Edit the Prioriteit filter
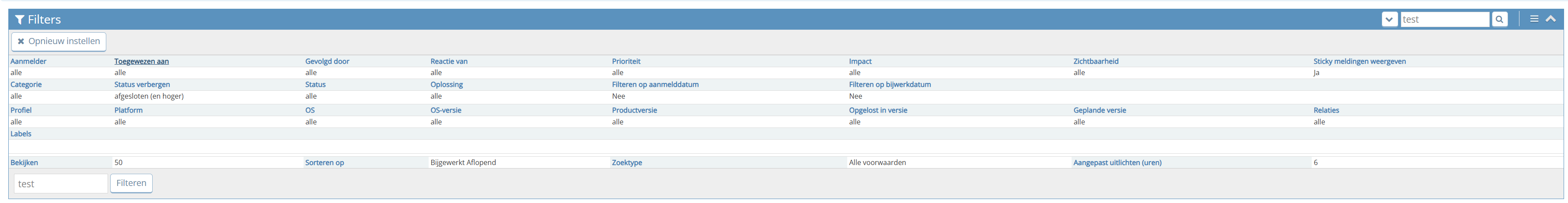The height and width of the screenshot is (203, 1568). click(x=626, y=62)
